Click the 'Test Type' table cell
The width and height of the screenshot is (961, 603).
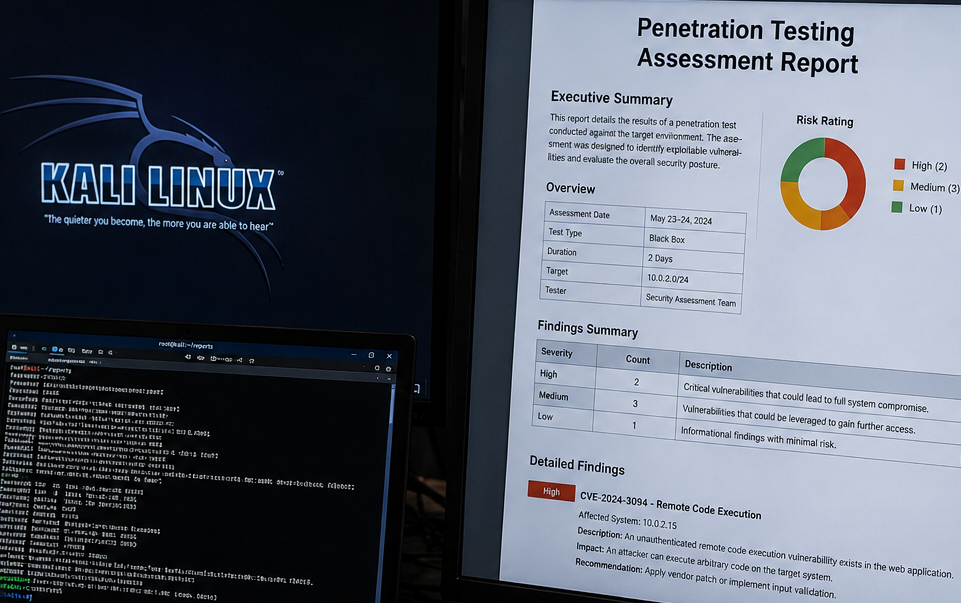click(593, 233)
